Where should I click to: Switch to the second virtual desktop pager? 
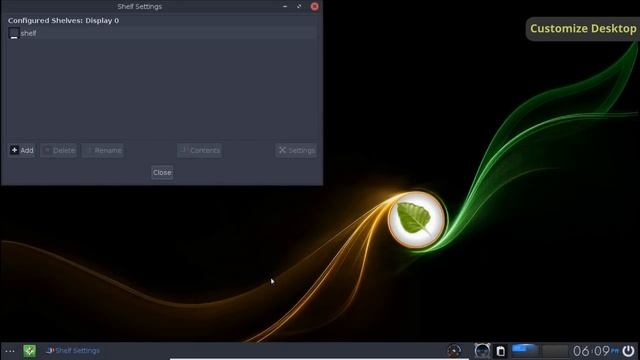[x=554, y=351]
